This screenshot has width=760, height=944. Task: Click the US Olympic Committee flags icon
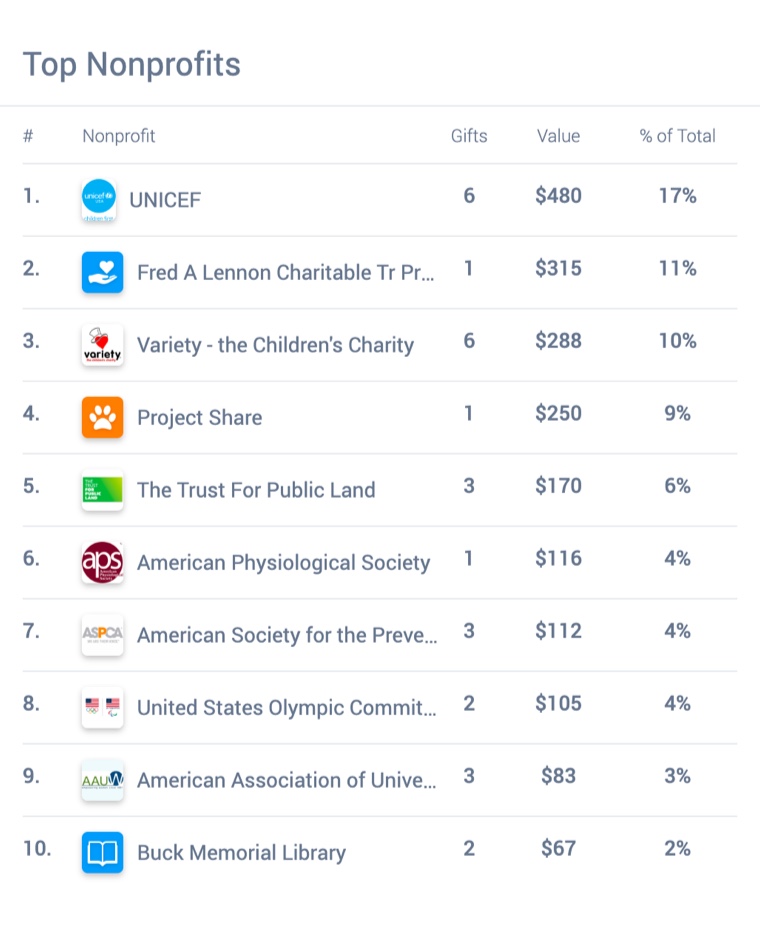pos(102,707)
